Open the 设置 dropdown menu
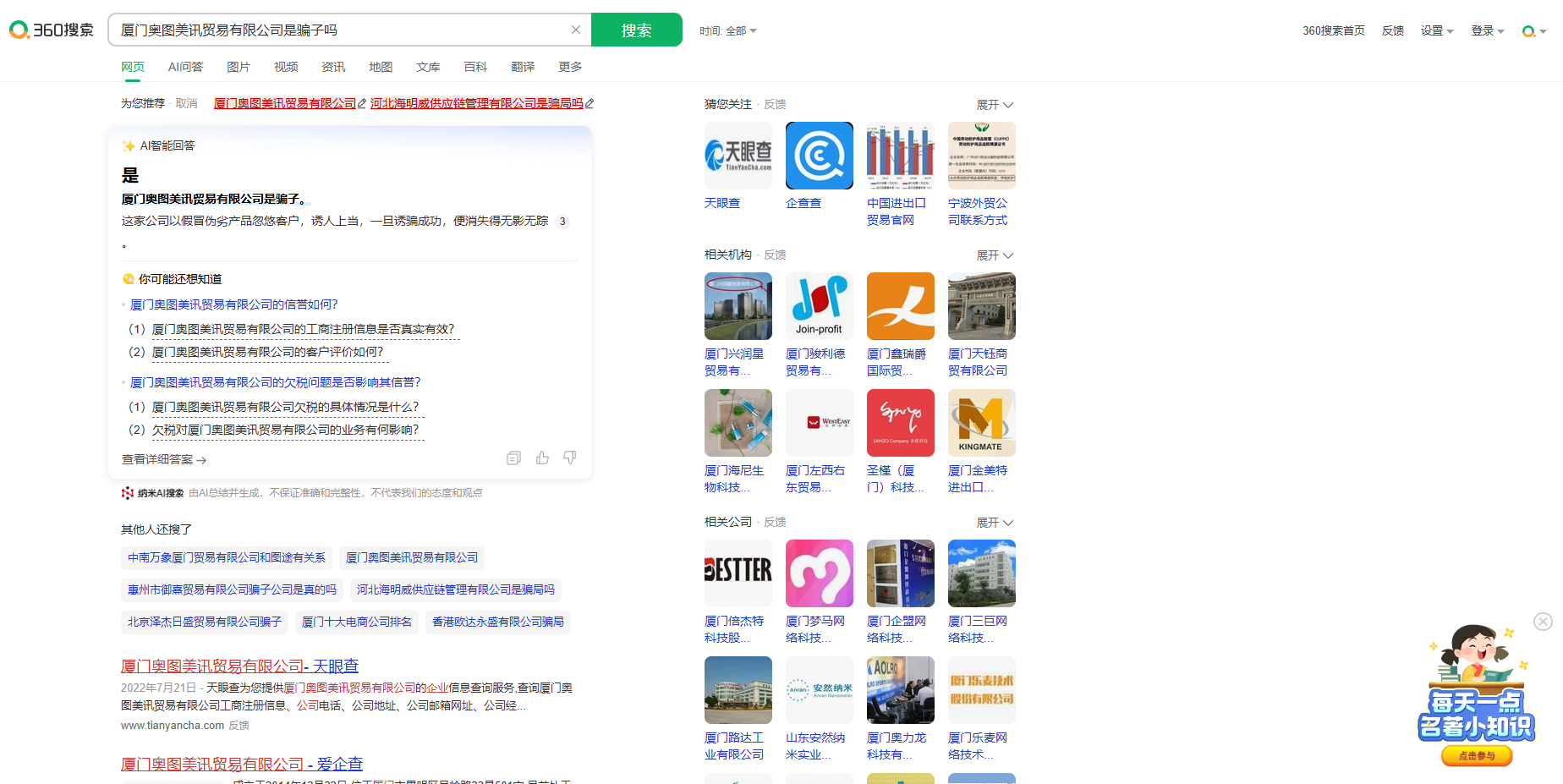 pos(1436,30)
